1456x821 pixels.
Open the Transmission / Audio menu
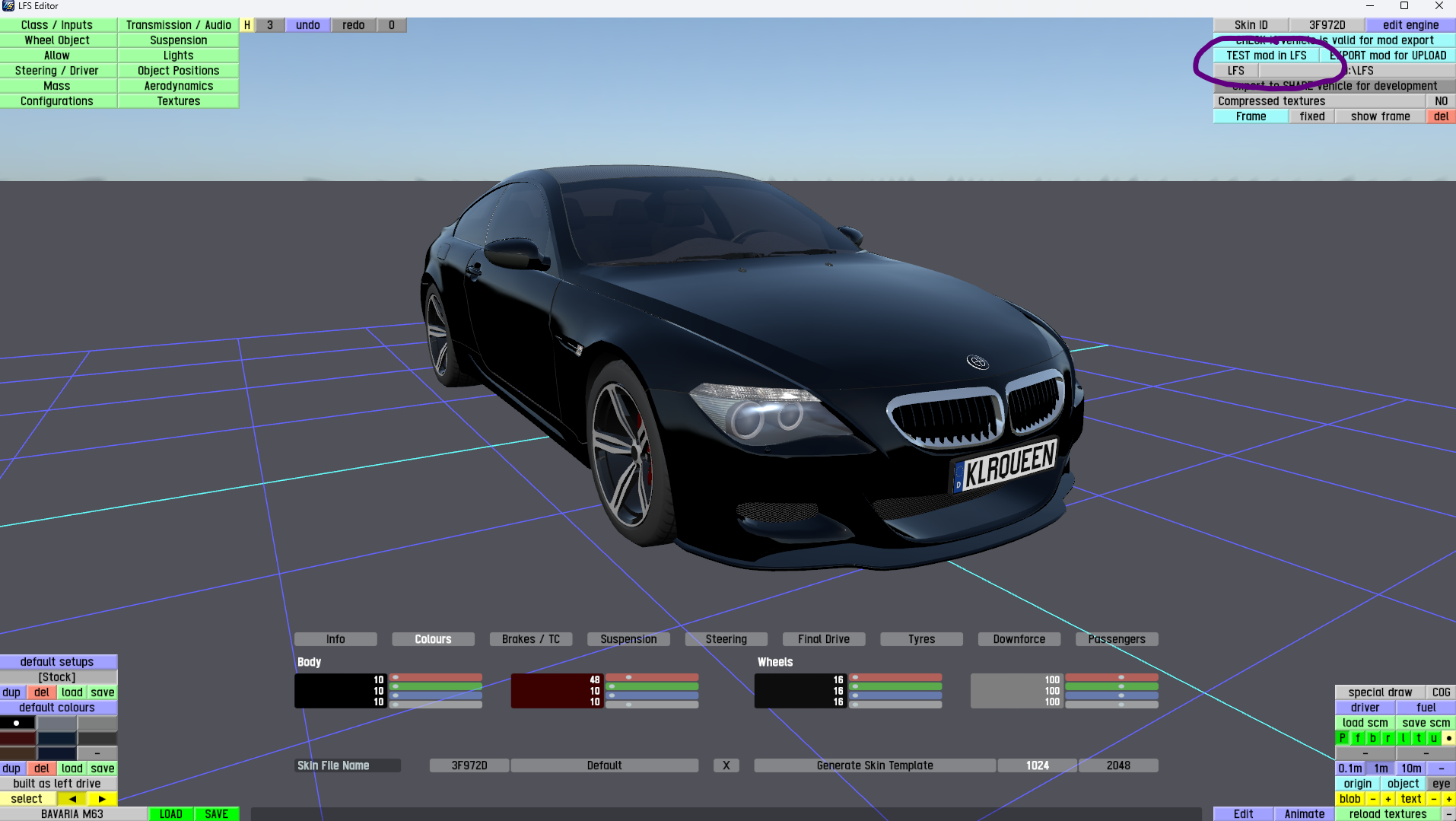click(179, 25)
